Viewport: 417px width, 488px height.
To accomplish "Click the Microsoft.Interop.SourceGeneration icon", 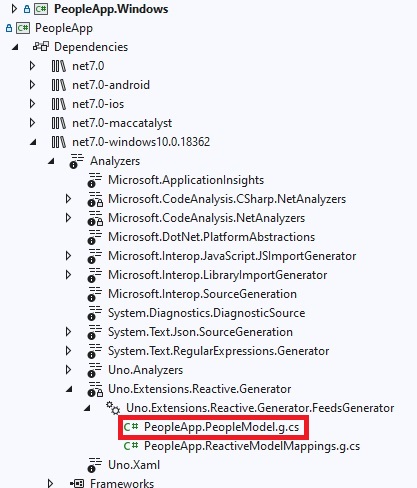I will [x=94, y=294].
